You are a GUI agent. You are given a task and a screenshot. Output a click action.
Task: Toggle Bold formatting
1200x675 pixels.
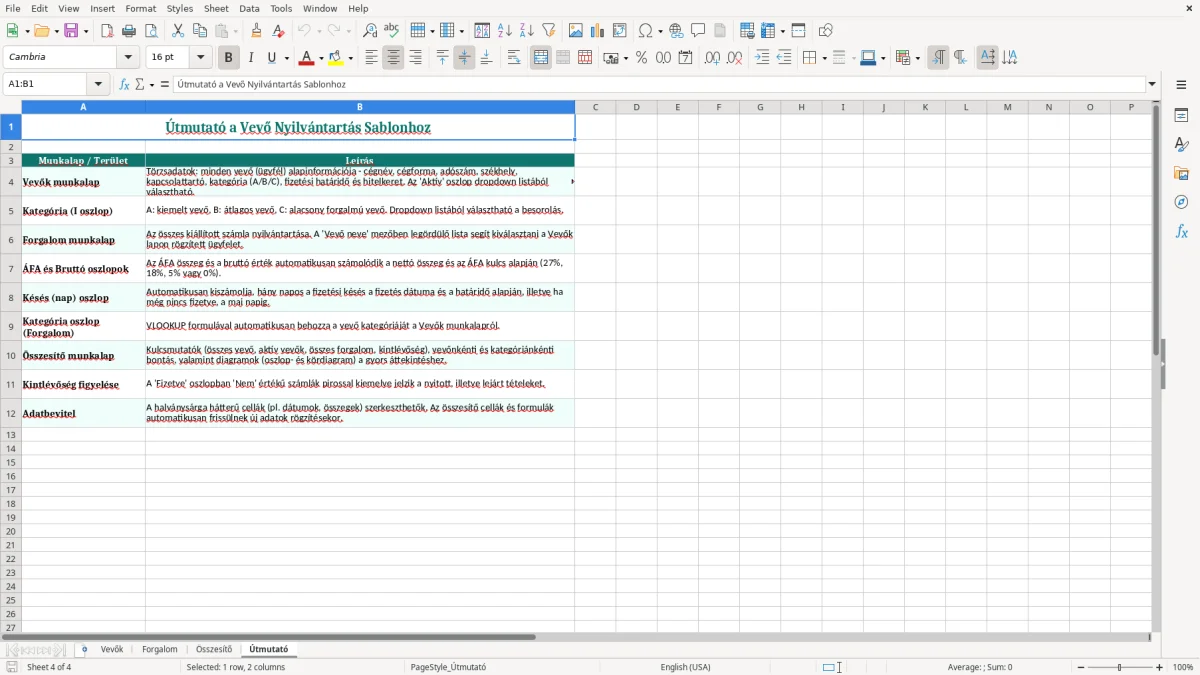pyautogui.click(x=228, y=58)
